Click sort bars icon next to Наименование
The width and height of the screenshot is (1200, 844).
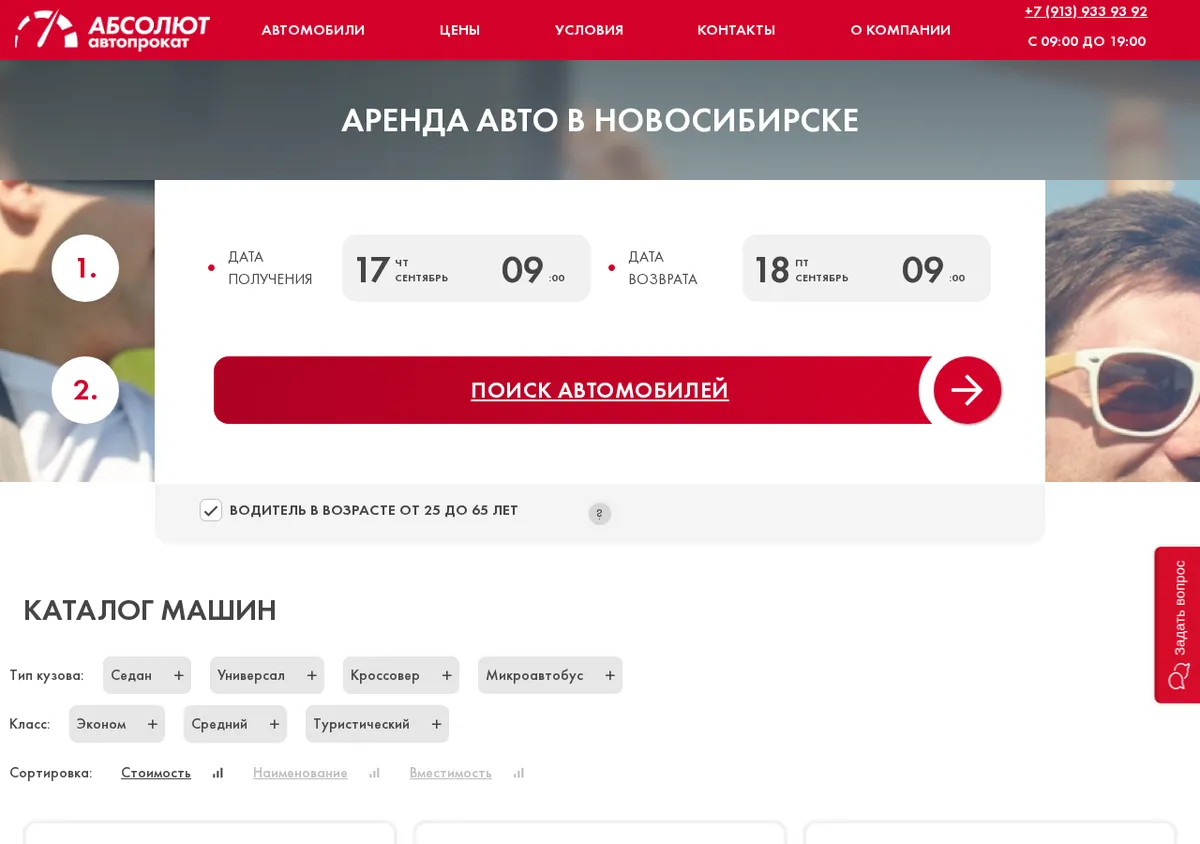(x=375, y=773)
